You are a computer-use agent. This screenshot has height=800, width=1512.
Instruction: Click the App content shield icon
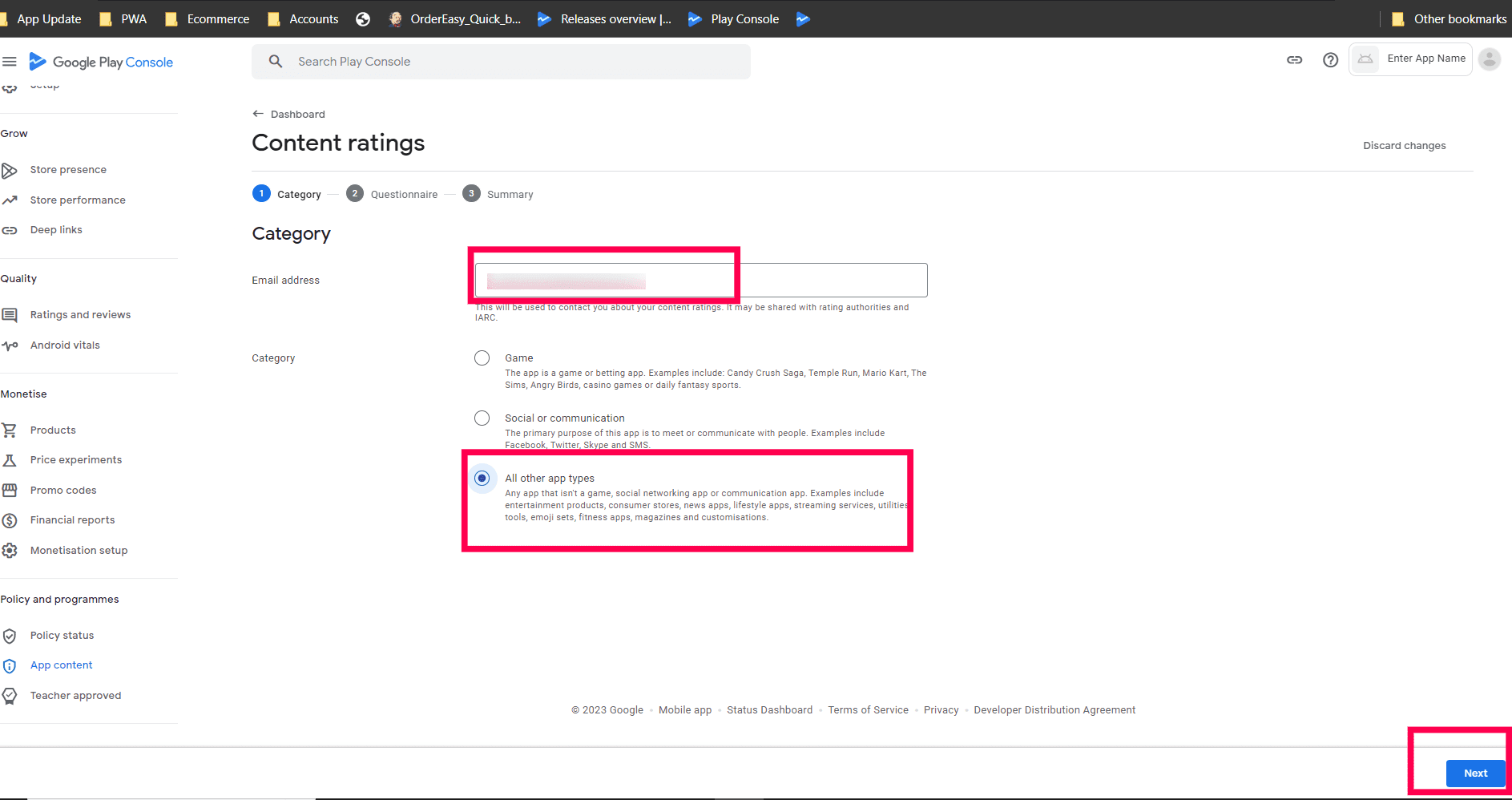pos(10,665)
